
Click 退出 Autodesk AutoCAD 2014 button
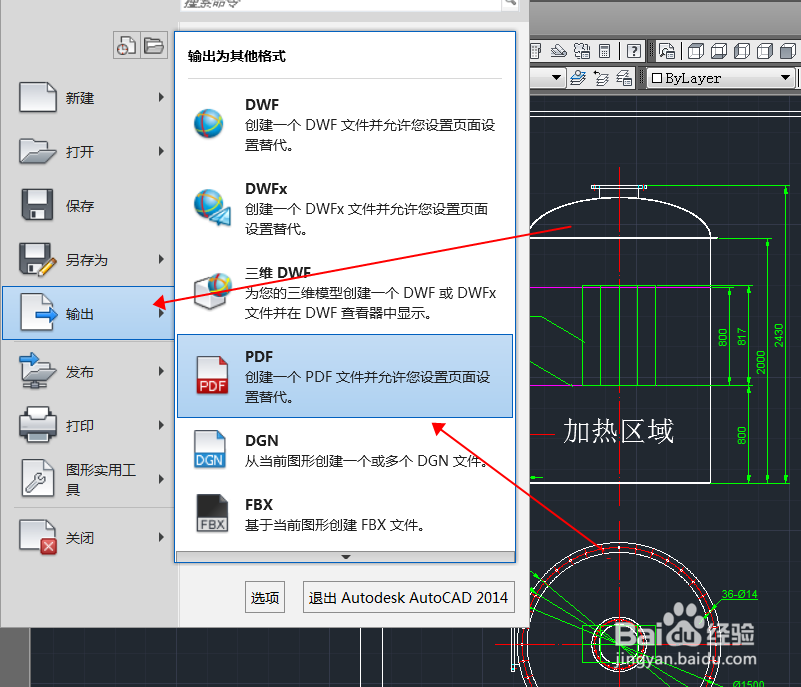[x=409, y=597]
